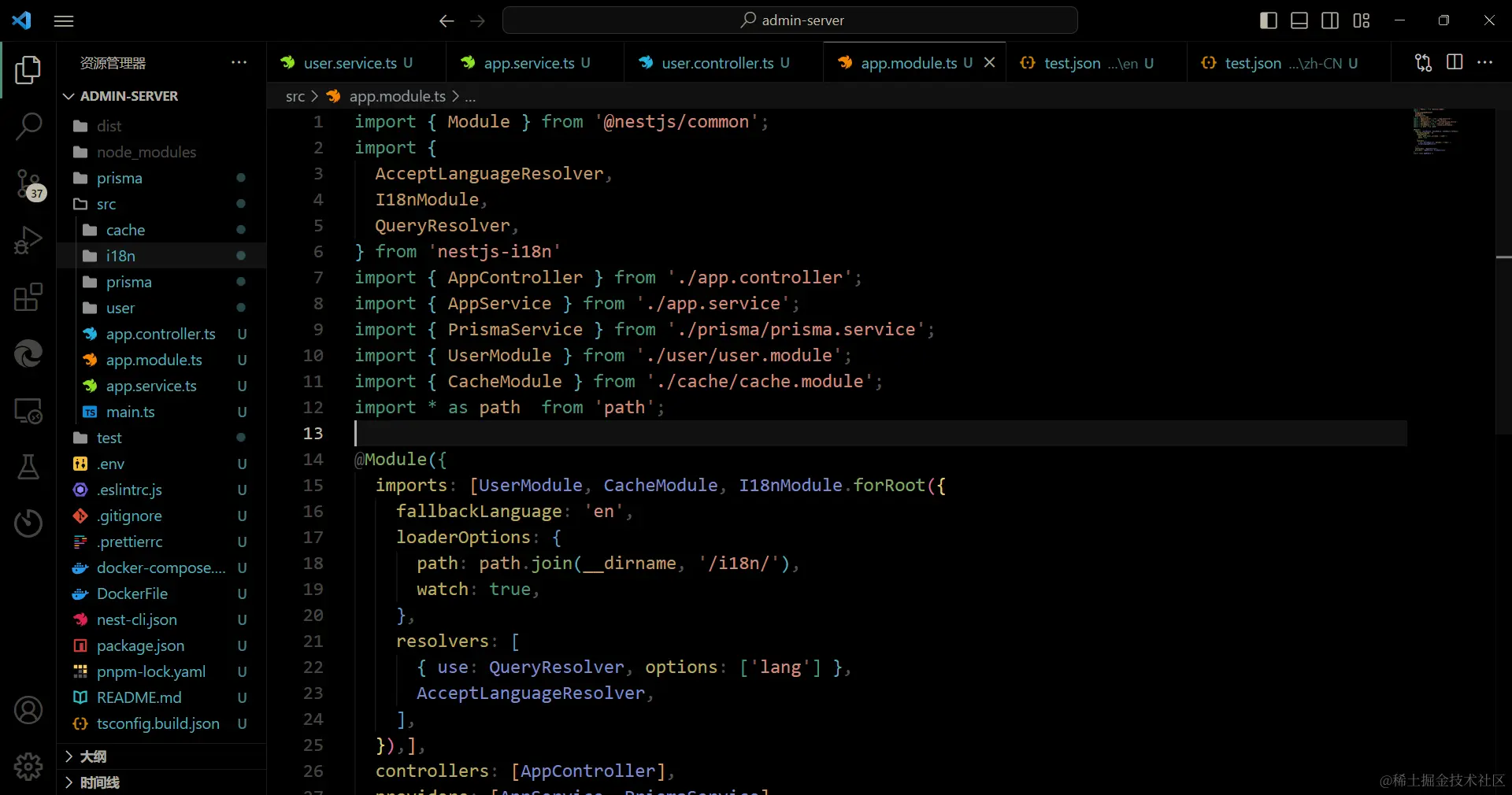Click the breadcrumb ellipsis symbol segment
The image size is (1512, 795).
[x=470, y=97]
